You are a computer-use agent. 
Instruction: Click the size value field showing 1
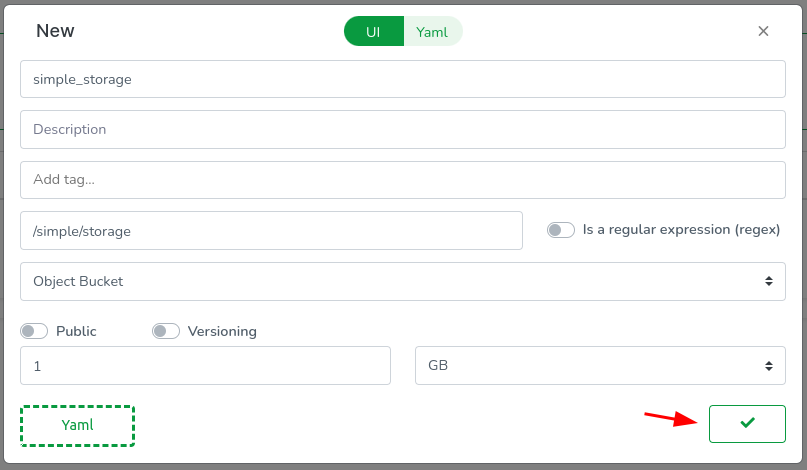point(205,366)
